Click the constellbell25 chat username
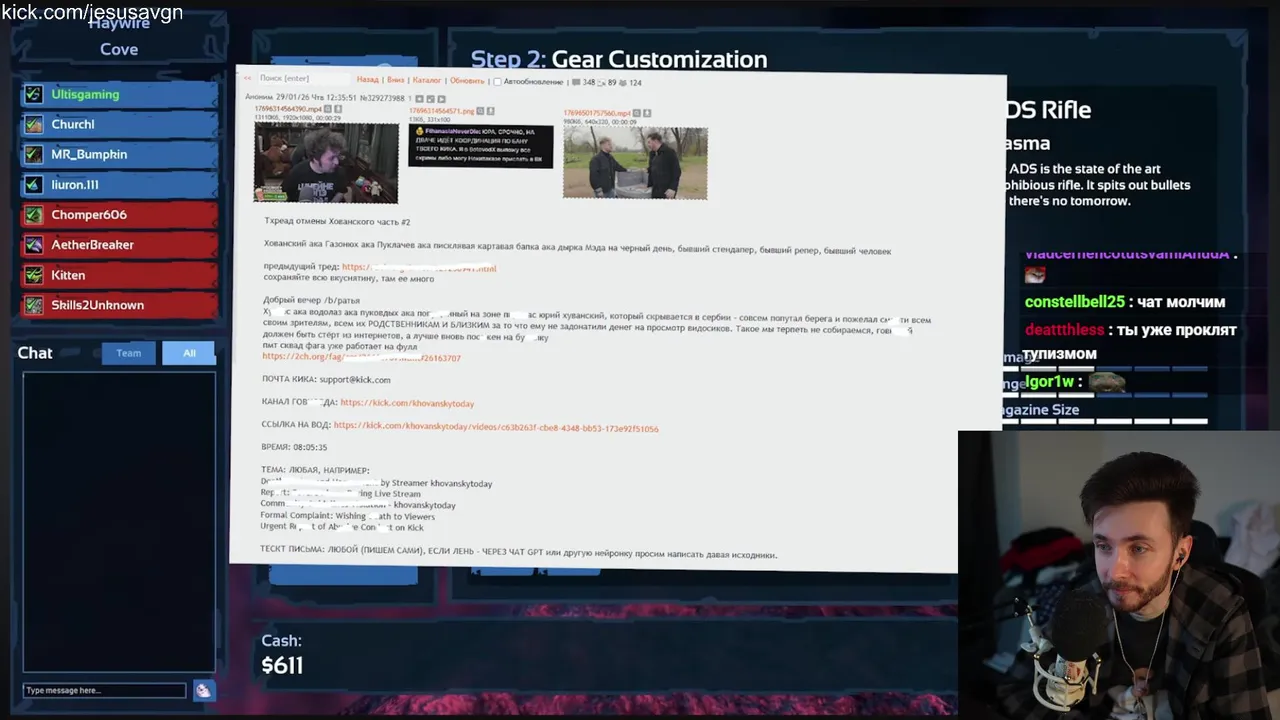Viewport: 1280px width, 720px height. pos(1075,302)
